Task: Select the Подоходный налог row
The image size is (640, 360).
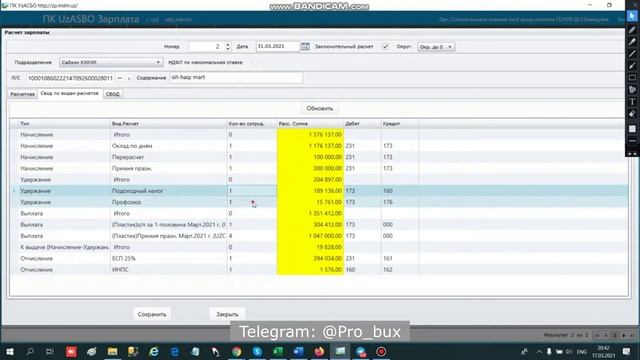Action: (x=319, y=191)
